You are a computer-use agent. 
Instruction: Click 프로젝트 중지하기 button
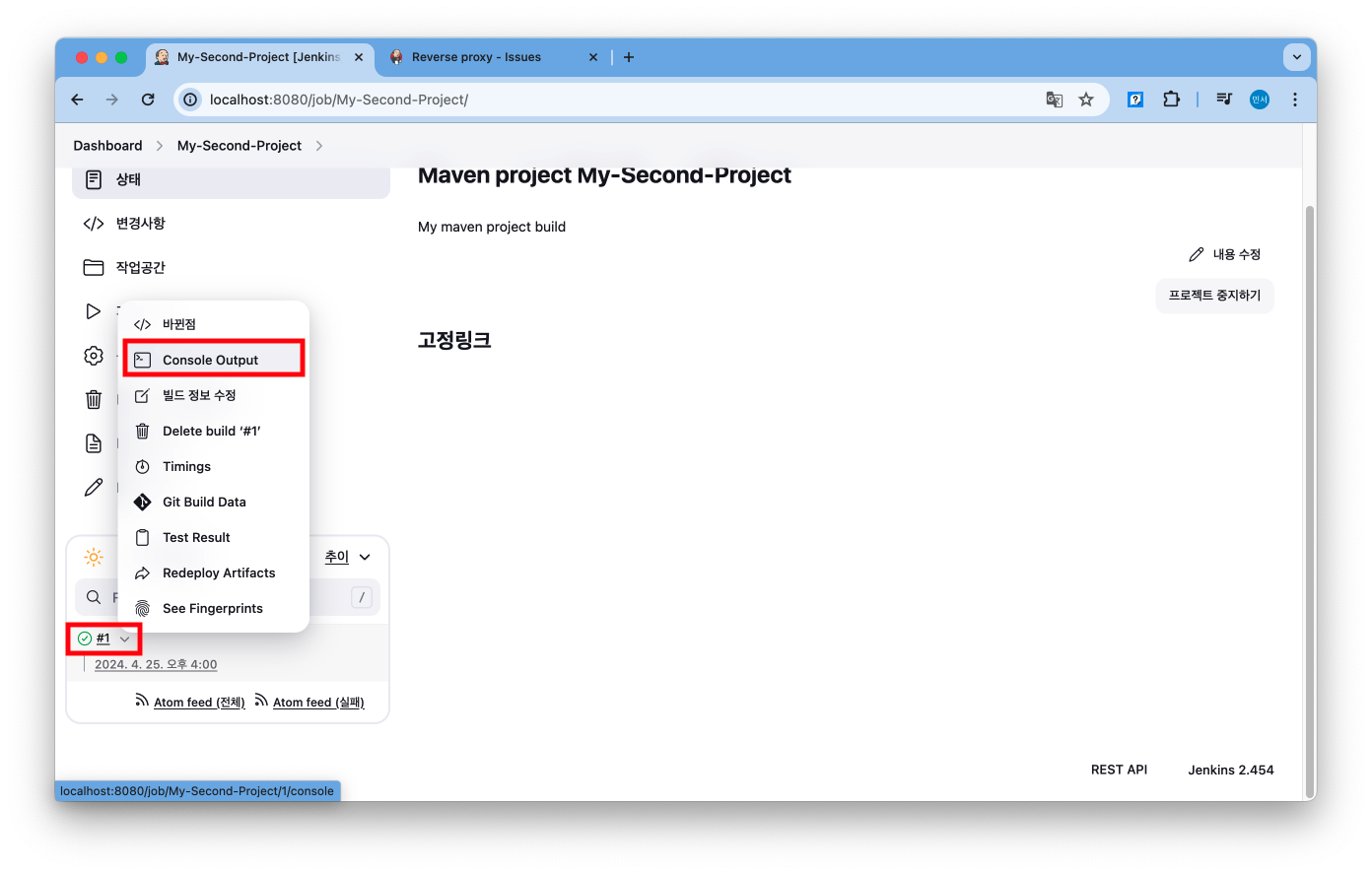(1214, 296)
